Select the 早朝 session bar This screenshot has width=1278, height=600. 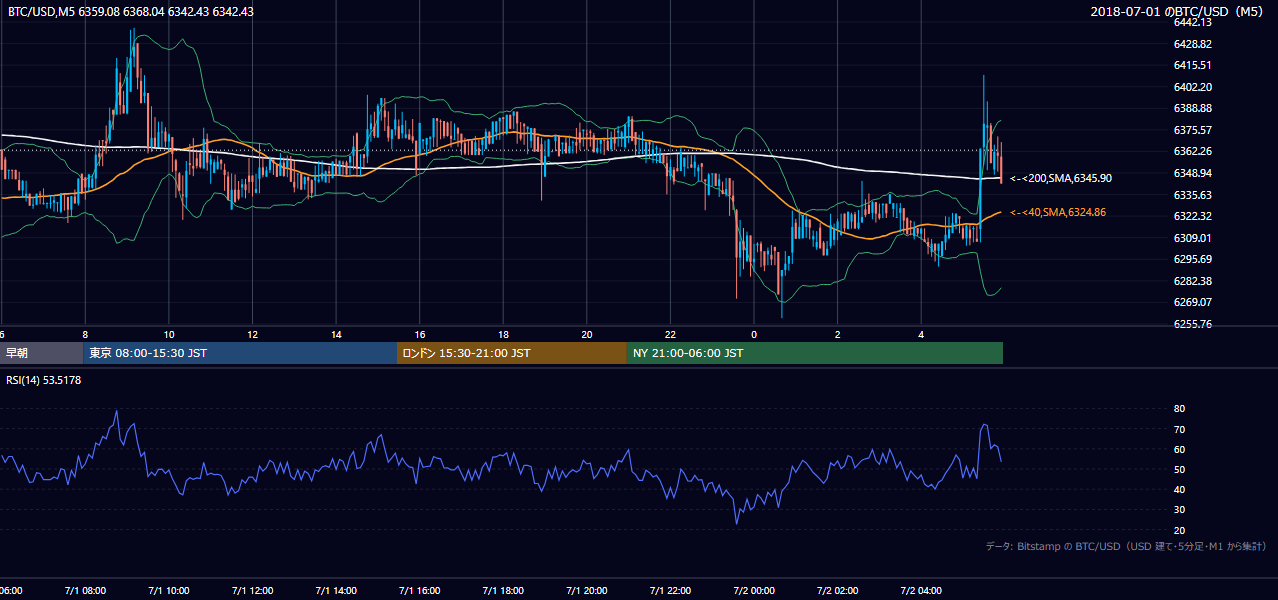41,353
